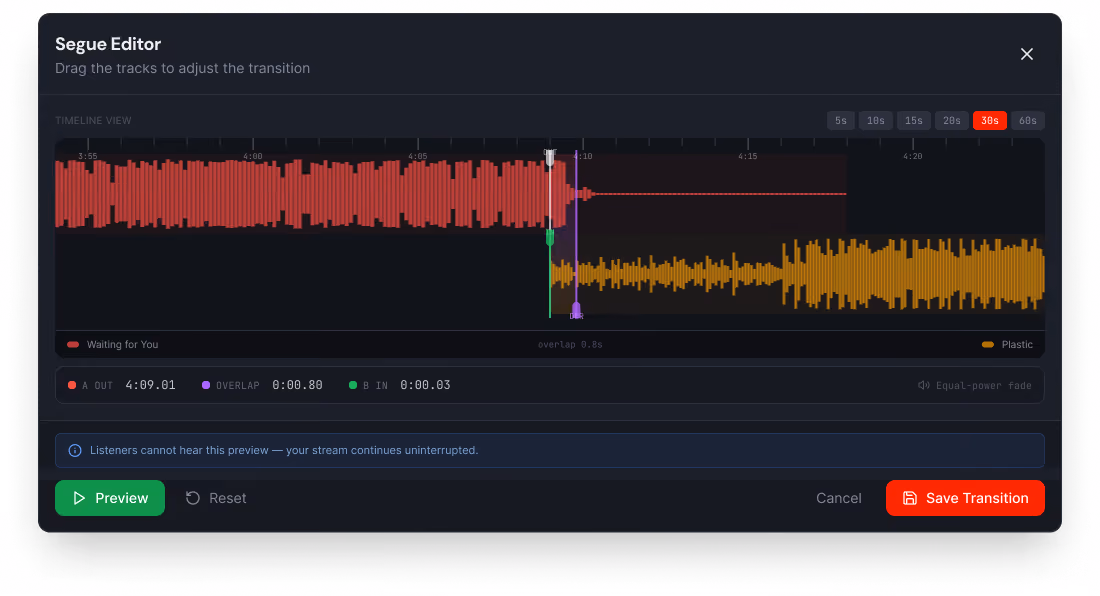Click the 4:05 mark on the ruler
The image size is (1100, 596).
(417, 156)
